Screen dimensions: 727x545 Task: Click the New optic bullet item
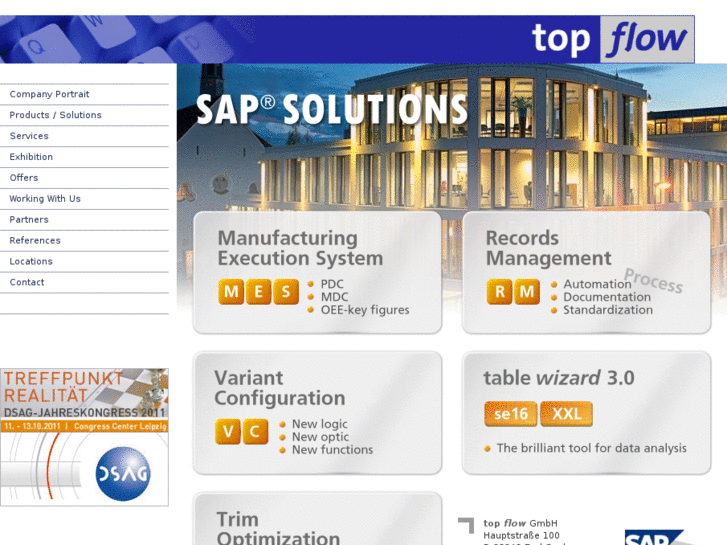320,437
